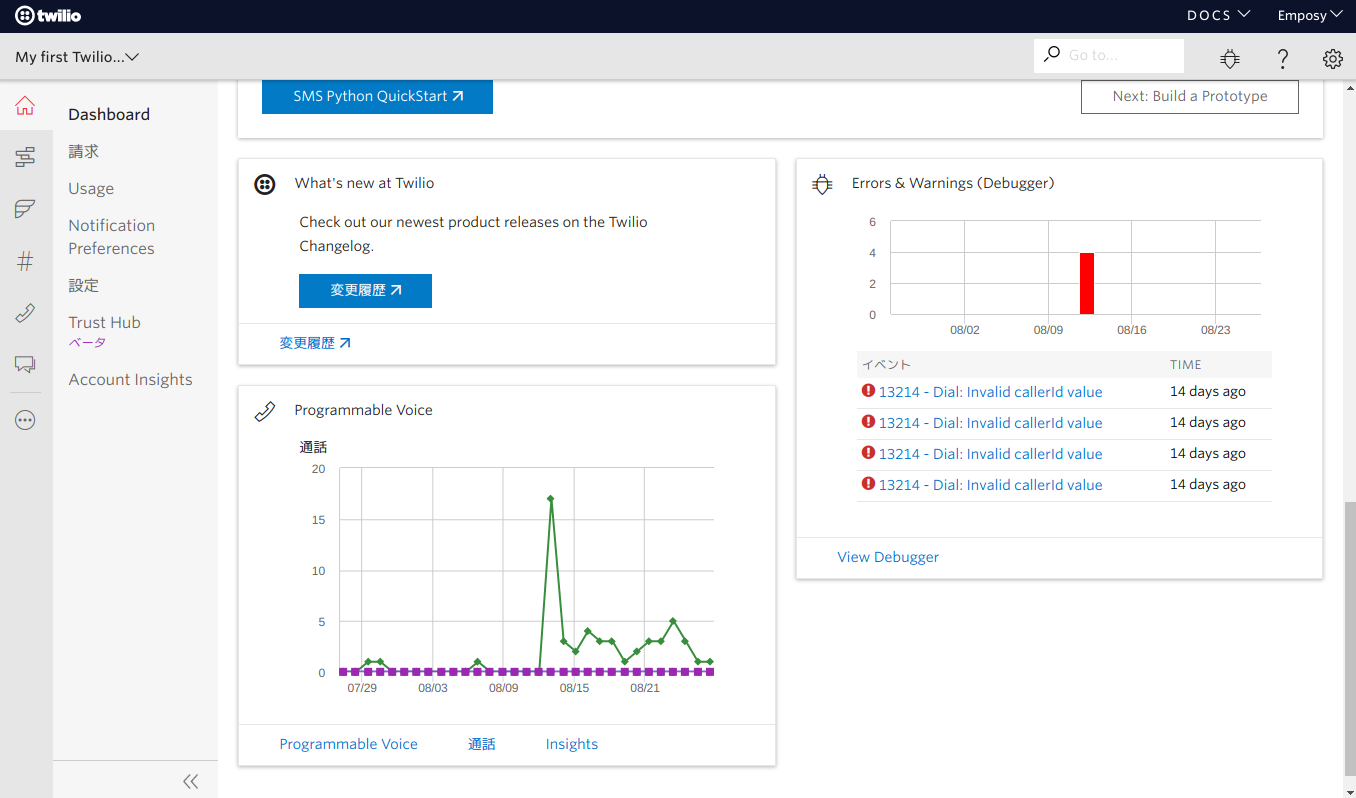Image resolution: width=1356 pixels, height=798 pixels.
Task: Expand the Emposy account menu
Action: click(1308, 15)
